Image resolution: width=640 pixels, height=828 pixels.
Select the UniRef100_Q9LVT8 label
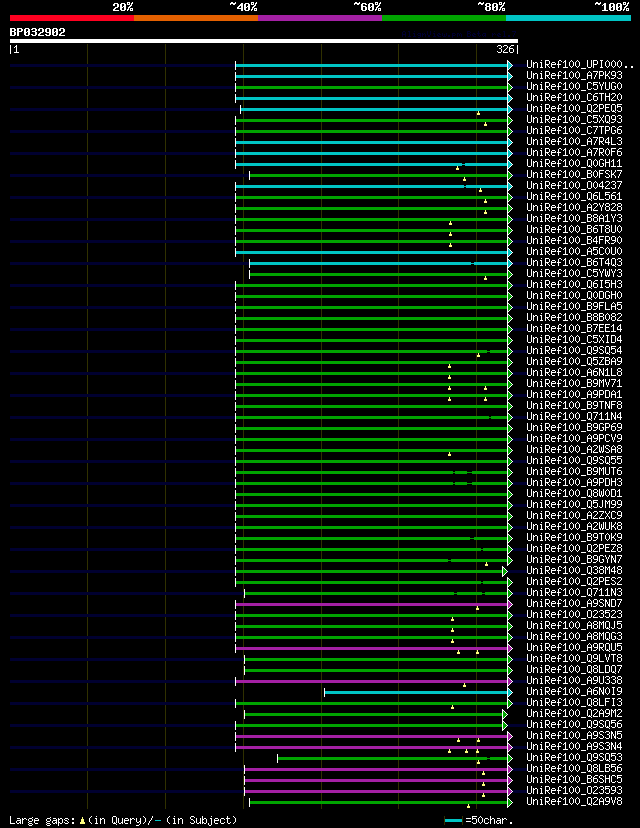[x=575, y=658]
